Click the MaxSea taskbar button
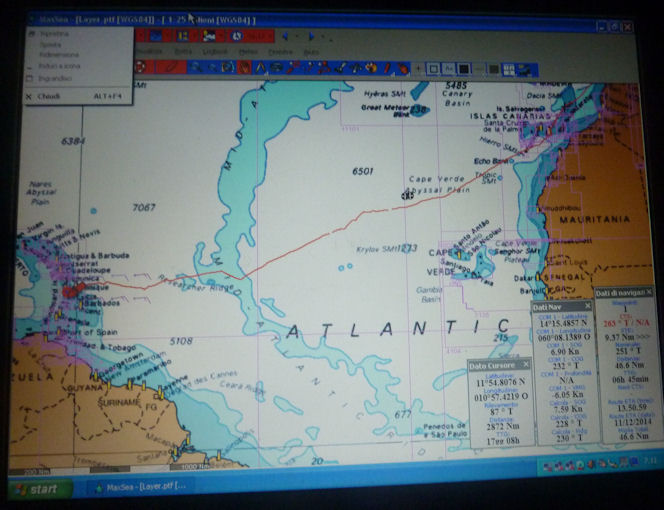Screen dimensions: 664x510 140,487
